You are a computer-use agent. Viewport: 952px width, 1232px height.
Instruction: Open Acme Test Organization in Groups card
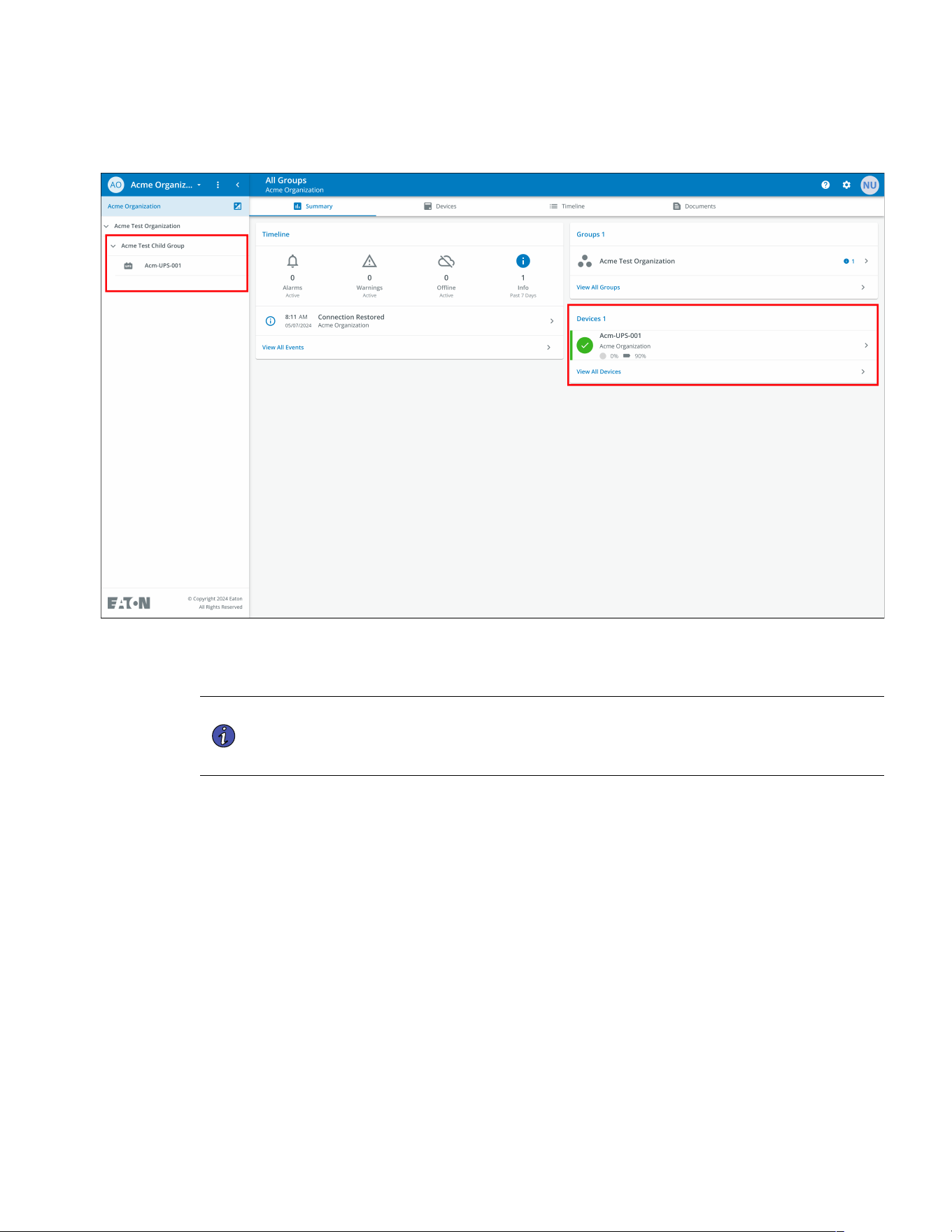coord(724,261)
